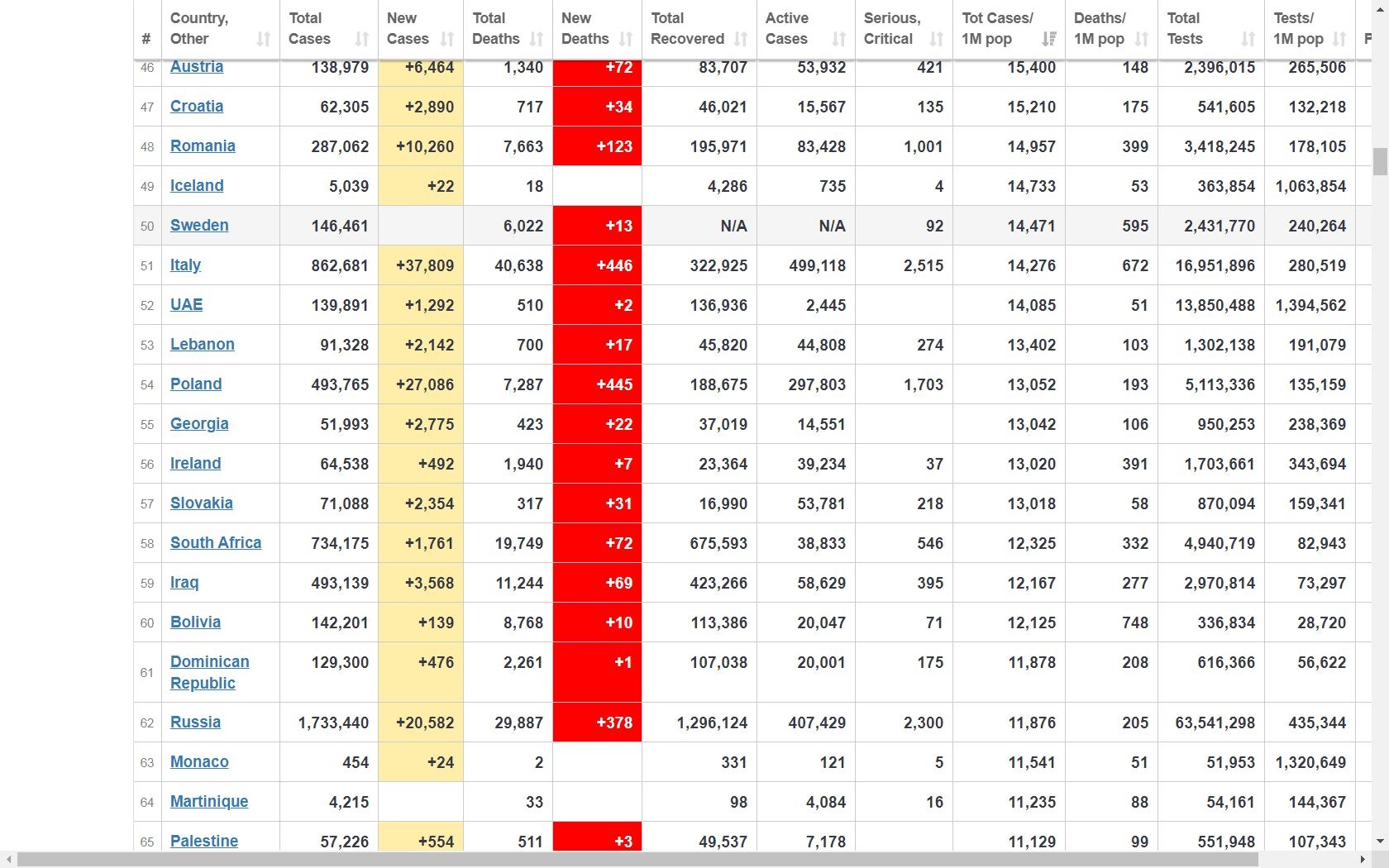Sort by New Cases arrow icon
1389x868 pixels.
[447, 39]
